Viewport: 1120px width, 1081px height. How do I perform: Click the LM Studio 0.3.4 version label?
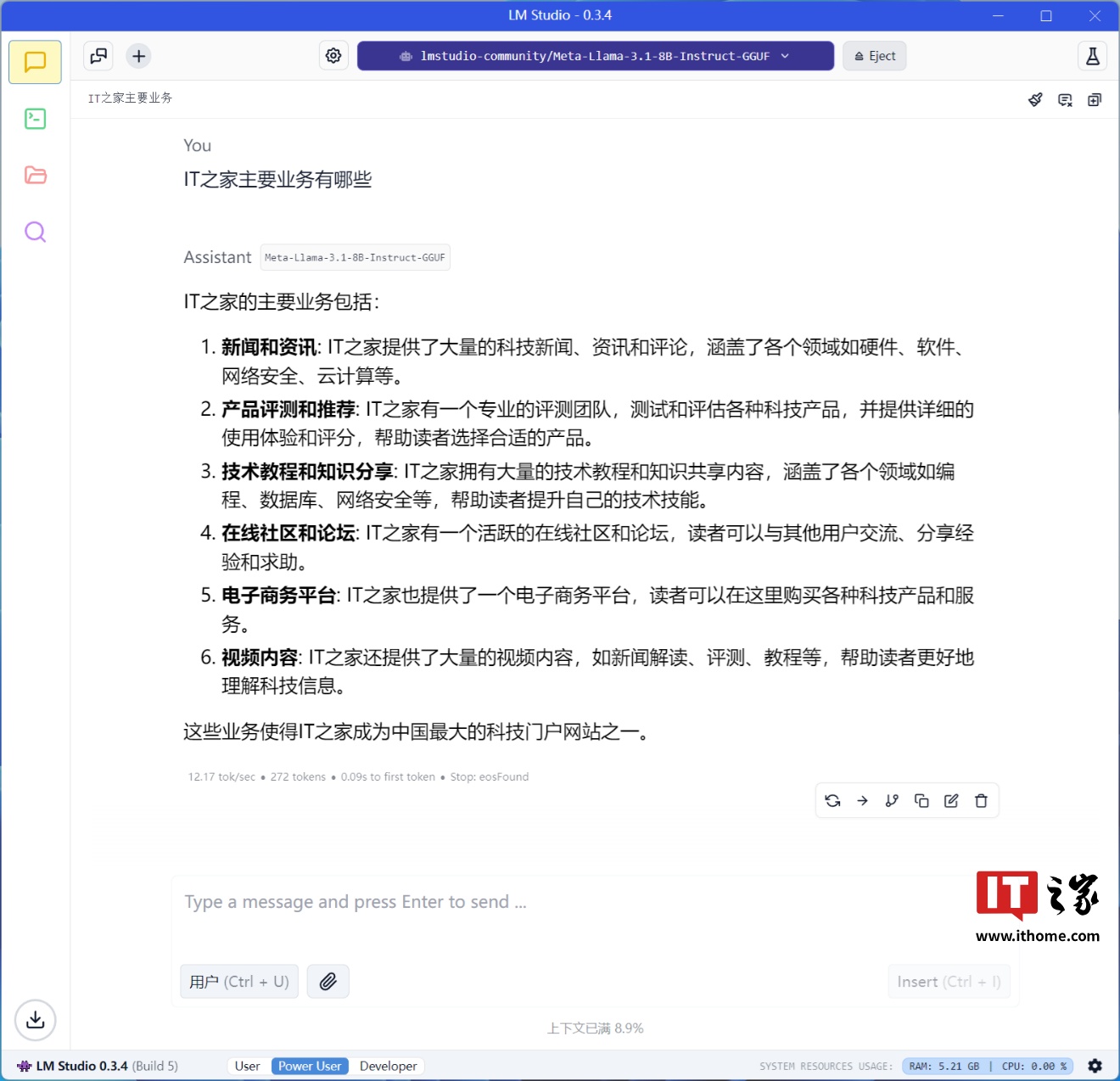81,1067
